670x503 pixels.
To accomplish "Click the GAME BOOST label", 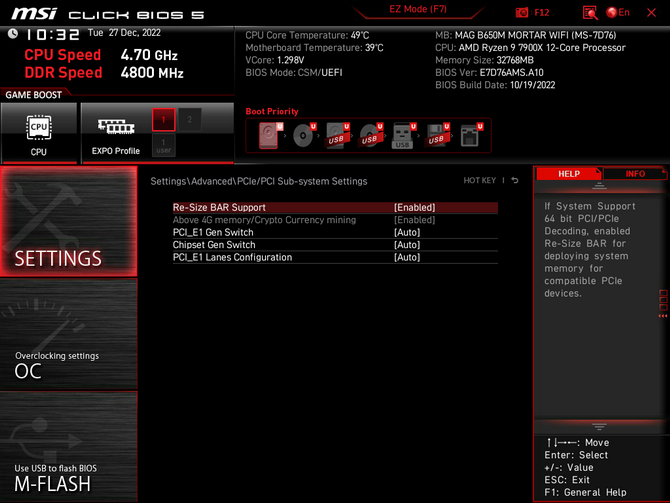I will pos(33,95).
